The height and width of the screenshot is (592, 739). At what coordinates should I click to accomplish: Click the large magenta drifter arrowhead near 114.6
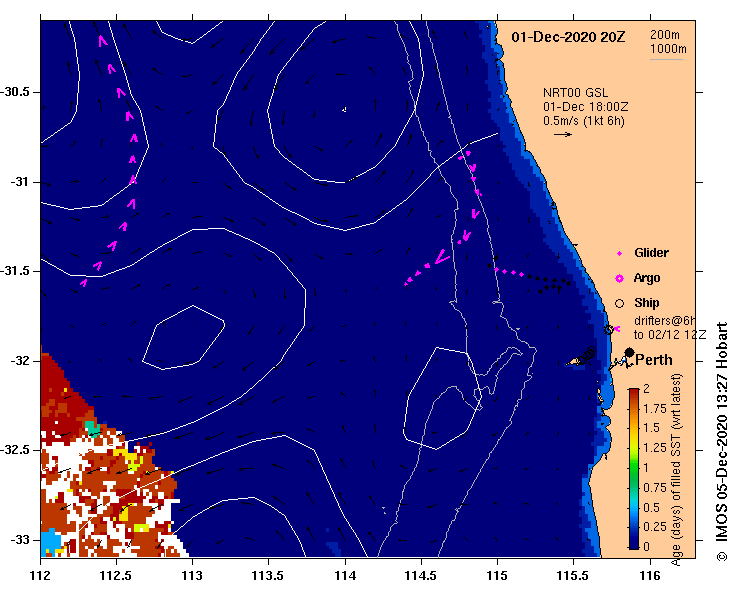[442, 257]
